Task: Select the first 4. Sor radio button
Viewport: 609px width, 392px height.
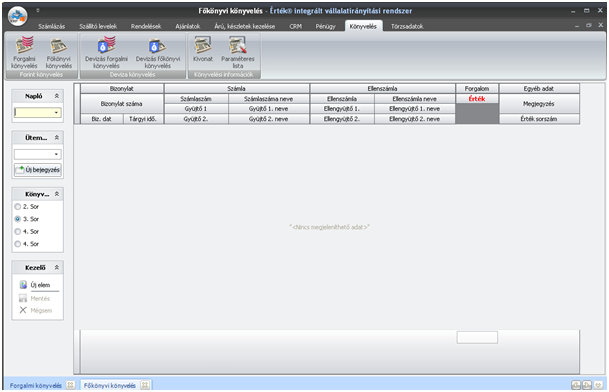Action: click(17, 232)
